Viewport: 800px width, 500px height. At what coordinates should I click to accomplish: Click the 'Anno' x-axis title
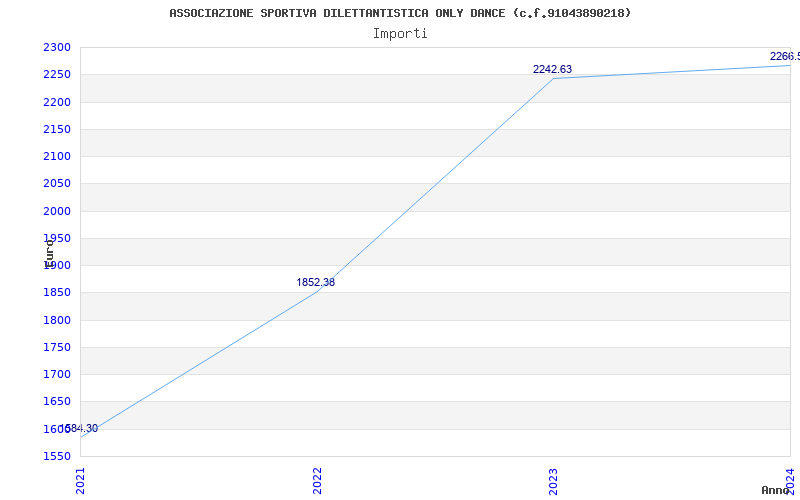(x=775, y=490)
